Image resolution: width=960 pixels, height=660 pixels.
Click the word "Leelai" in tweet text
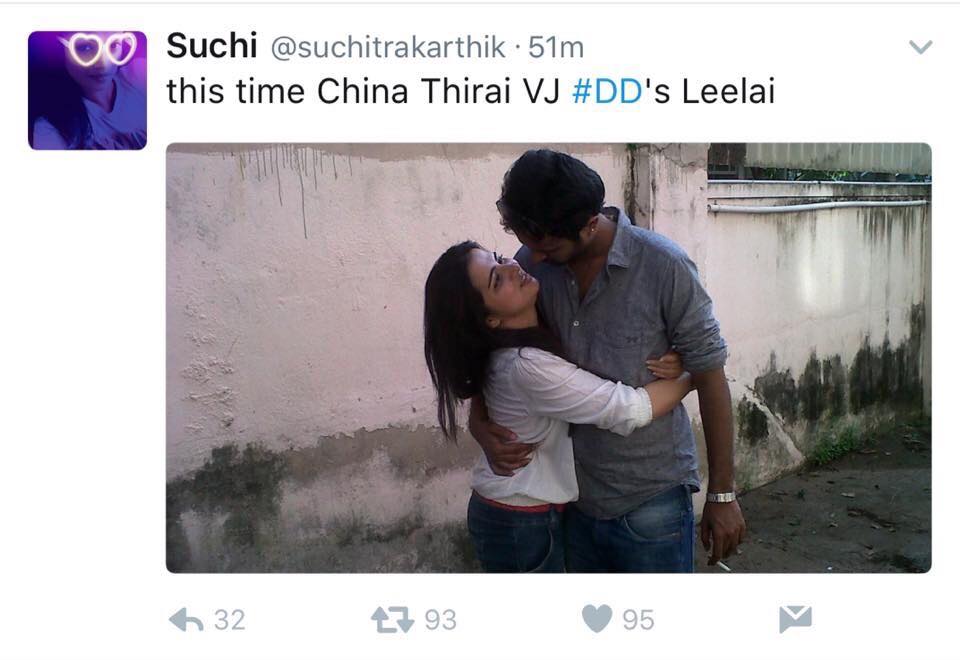pos(729,92)
